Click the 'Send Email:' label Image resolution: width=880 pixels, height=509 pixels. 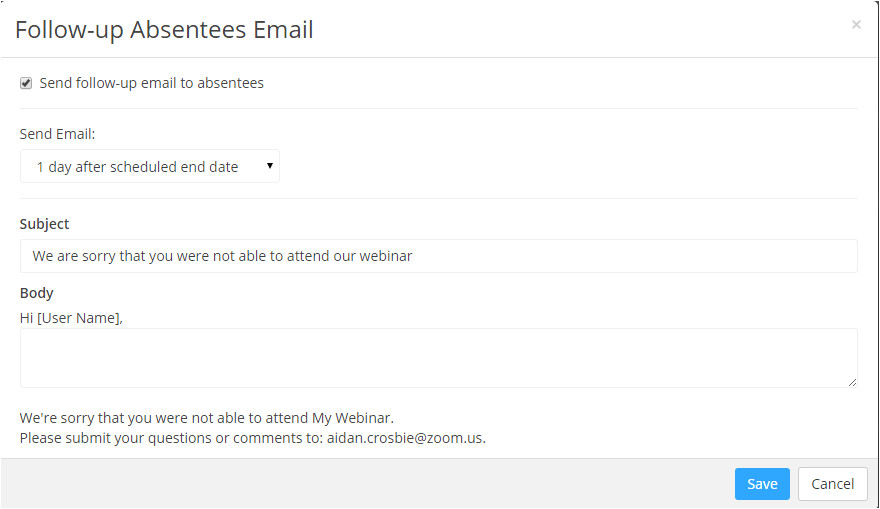(58, 133)
